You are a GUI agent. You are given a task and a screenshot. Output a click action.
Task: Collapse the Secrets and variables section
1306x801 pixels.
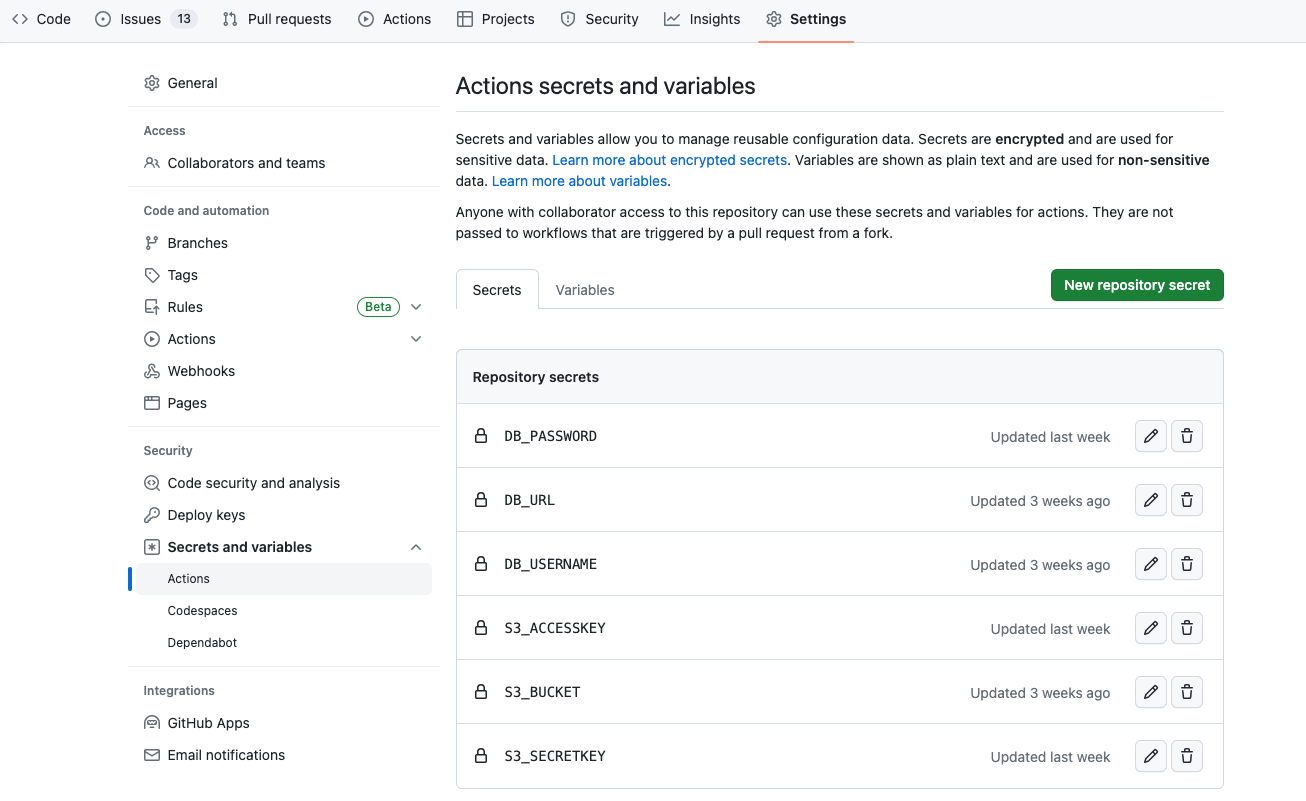pyautogui.click(x=417, y=547)
